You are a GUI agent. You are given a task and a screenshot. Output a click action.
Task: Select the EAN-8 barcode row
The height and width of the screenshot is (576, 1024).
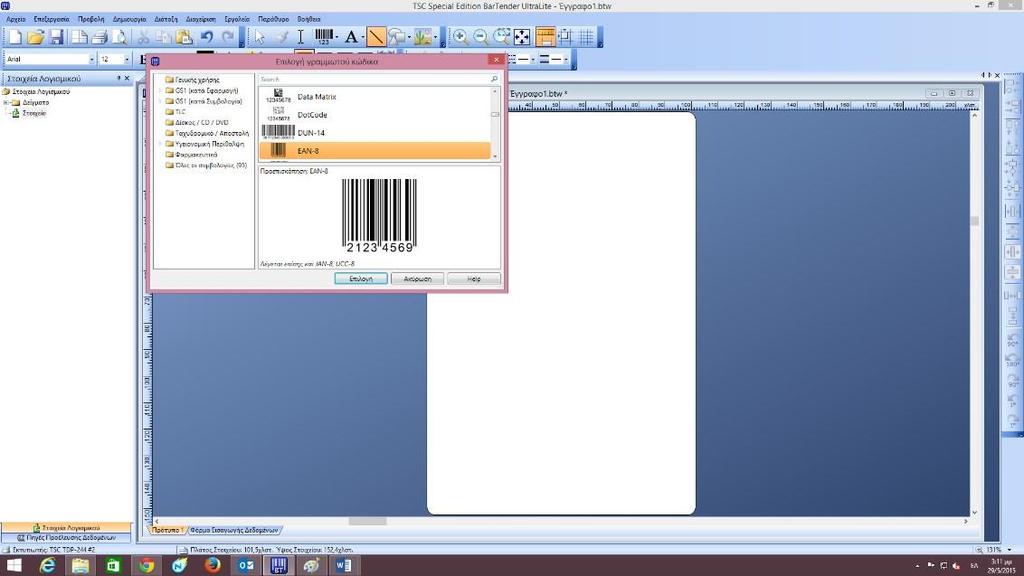(x=375, y=151)
